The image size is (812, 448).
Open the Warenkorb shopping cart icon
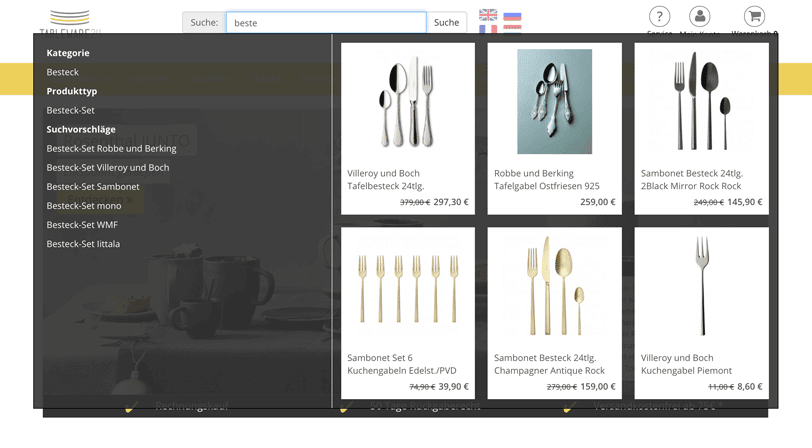754,17
